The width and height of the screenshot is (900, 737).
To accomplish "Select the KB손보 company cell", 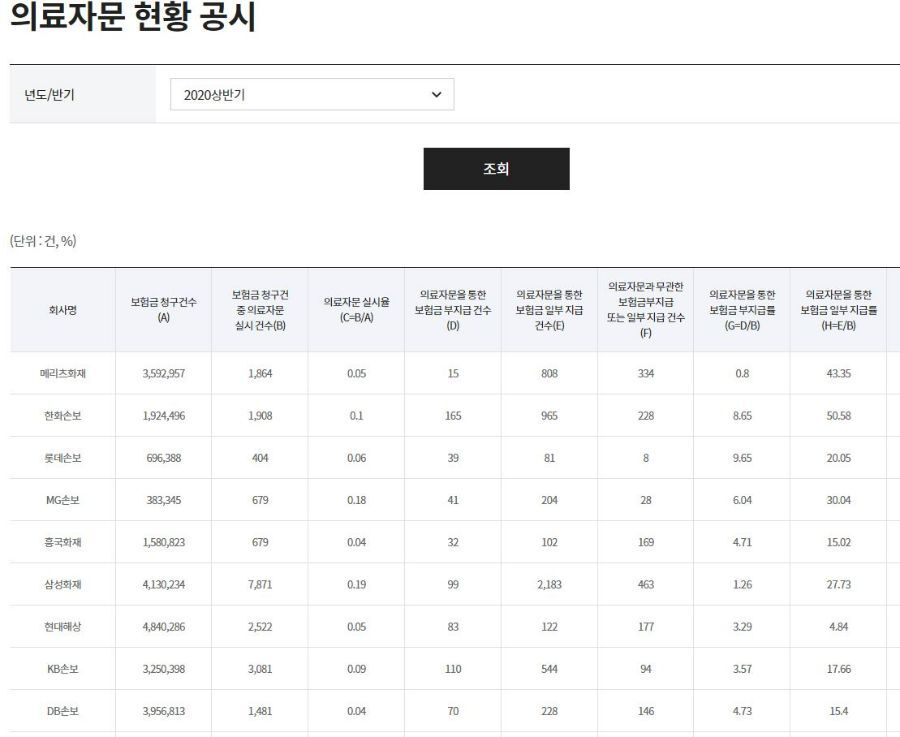I will point(63,669).
